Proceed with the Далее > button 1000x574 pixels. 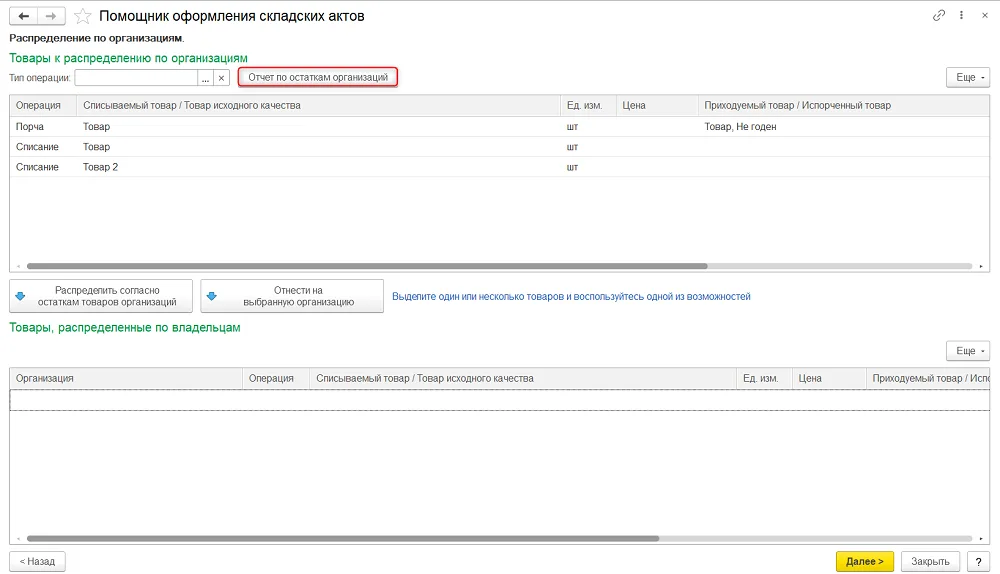coord(865,561)
